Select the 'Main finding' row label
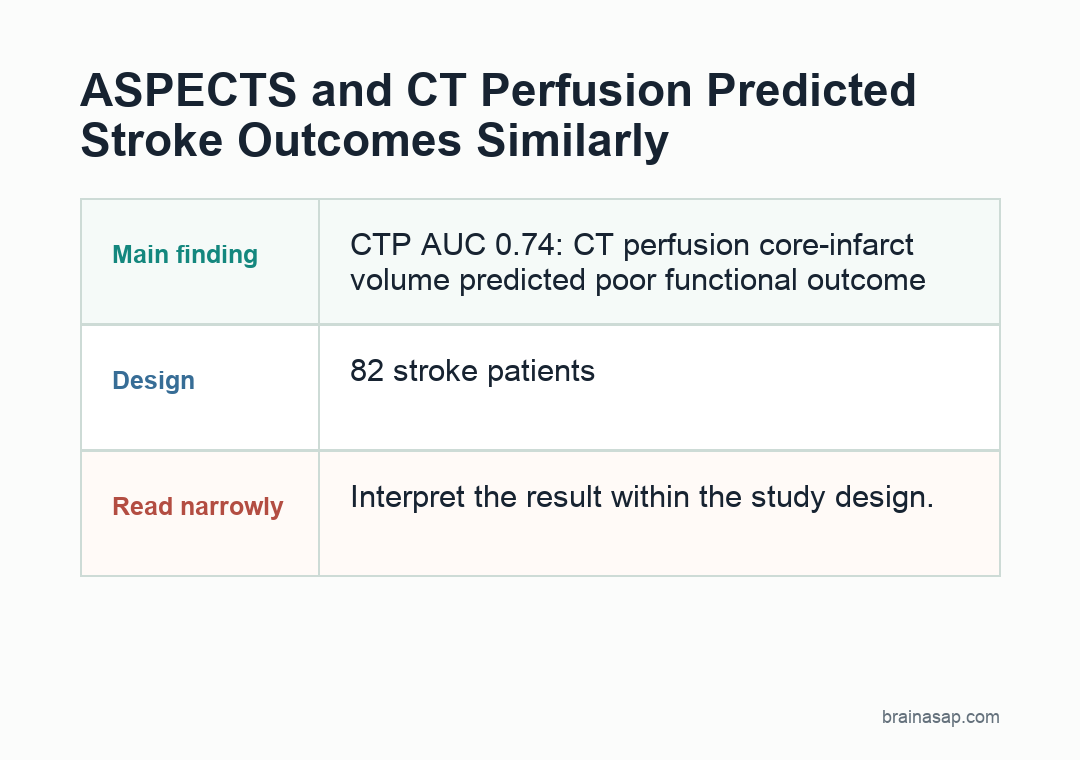Viewport: 1080px width, 760px height. pyautogui.click(x=185, y=255)
